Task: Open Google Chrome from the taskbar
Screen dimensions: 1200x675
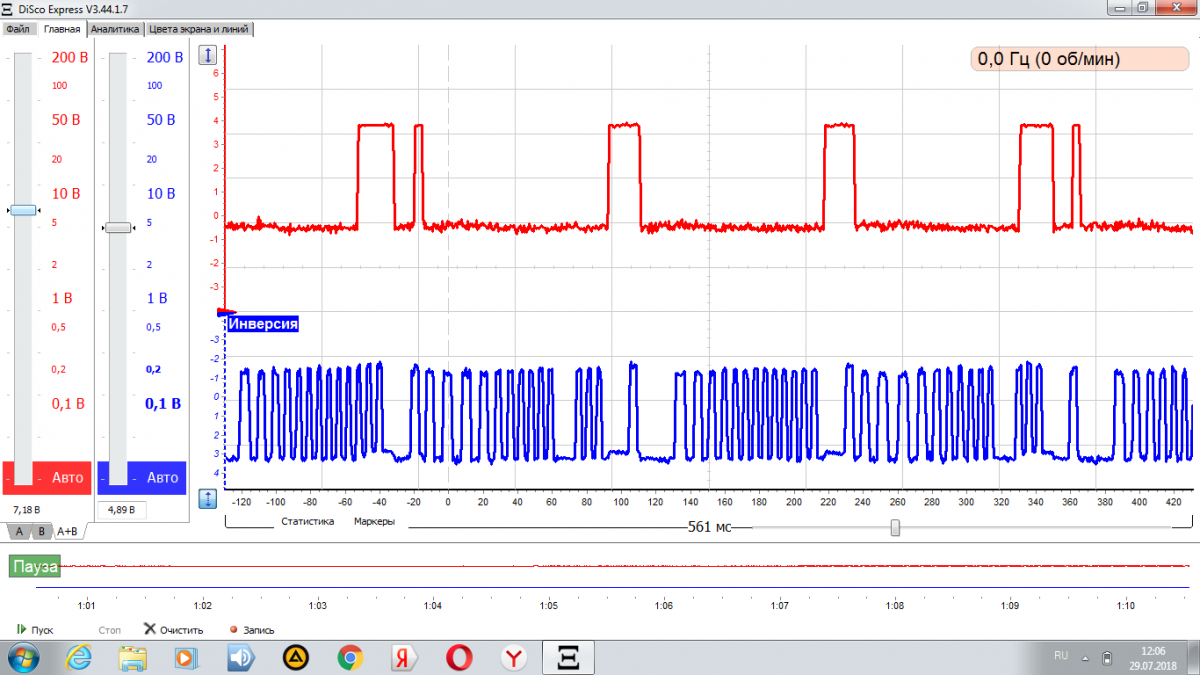Action: tap(350, 657)
